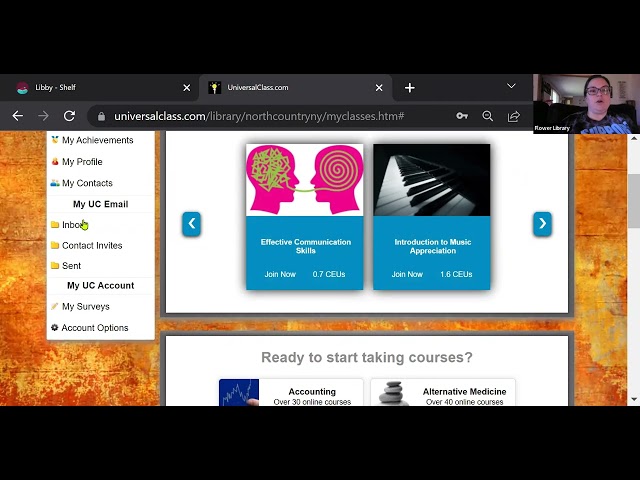Switch to the Libby - Shelf tab
The height and width of the screenshot is (480, 640).
click(x=100, y=87)
